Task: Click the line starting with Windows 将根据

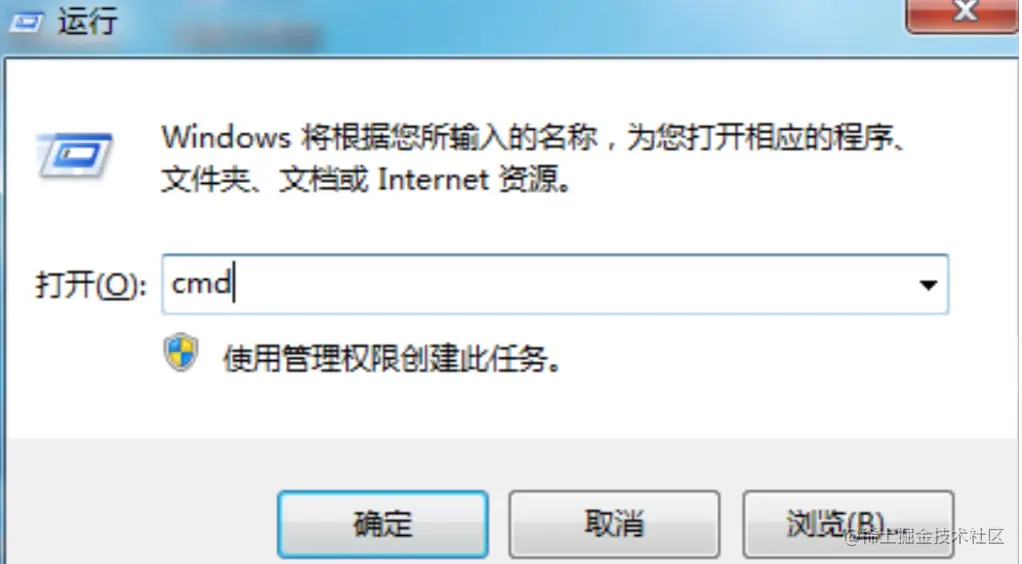Action: point(532,138)
